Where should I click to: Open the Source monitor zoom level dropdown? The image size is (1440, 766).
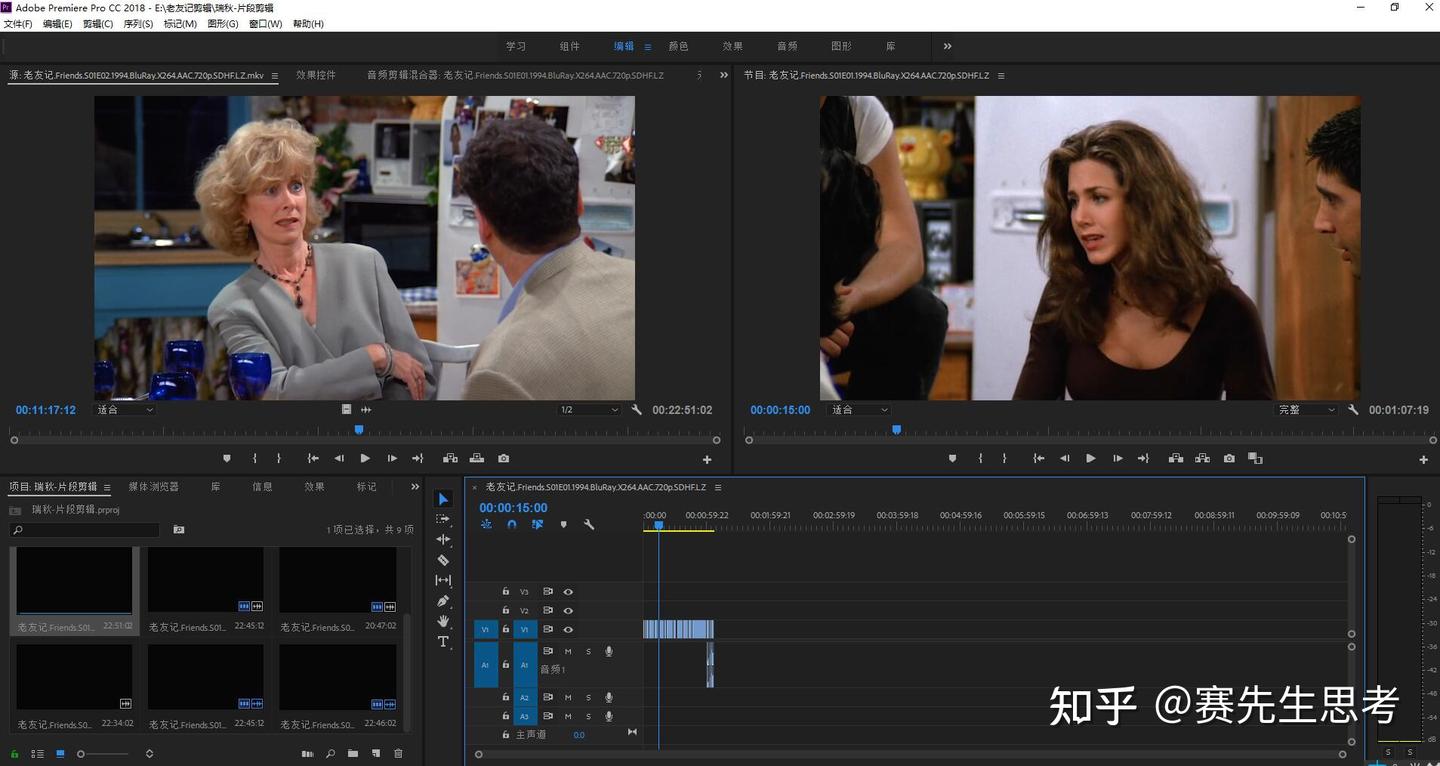click(x=125, y=410)
